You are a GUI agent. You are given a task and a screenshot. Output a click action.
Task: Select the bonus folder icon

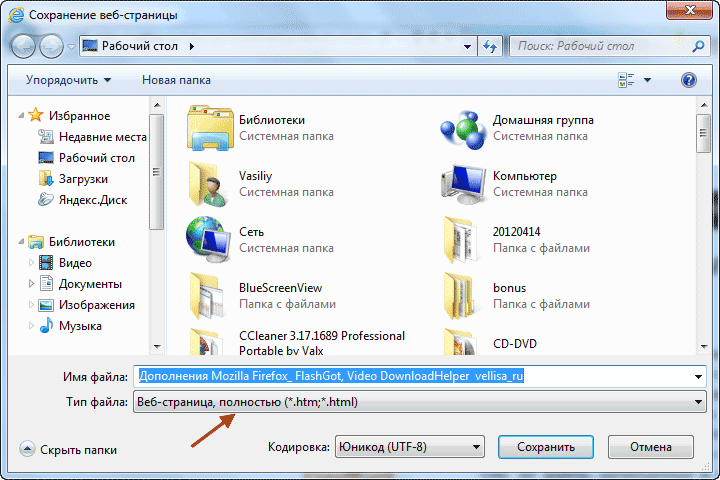pos(459,296)
